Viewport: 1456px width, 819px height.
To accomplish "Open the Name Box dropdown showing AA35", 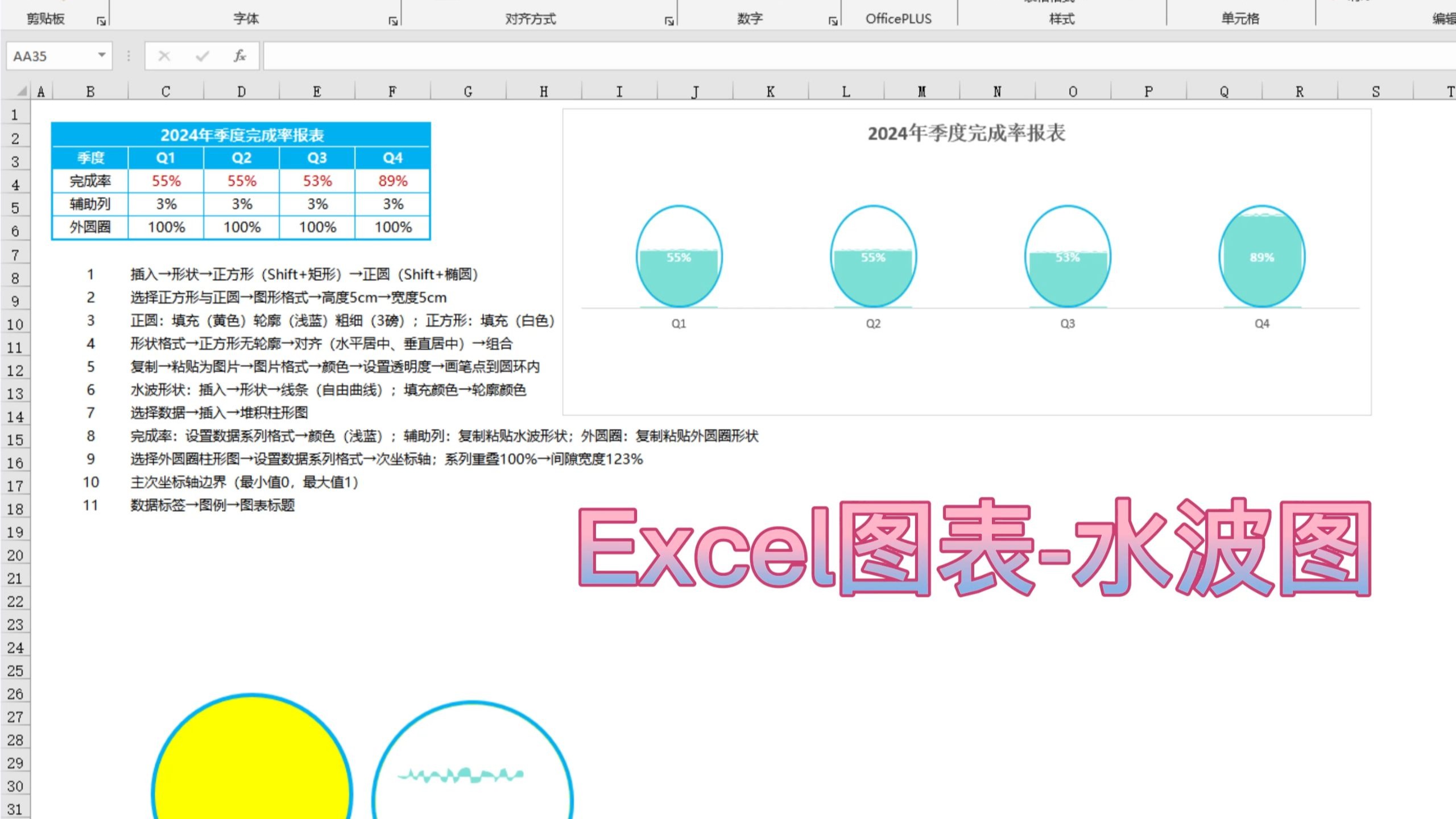I will [x=101, y=56].
